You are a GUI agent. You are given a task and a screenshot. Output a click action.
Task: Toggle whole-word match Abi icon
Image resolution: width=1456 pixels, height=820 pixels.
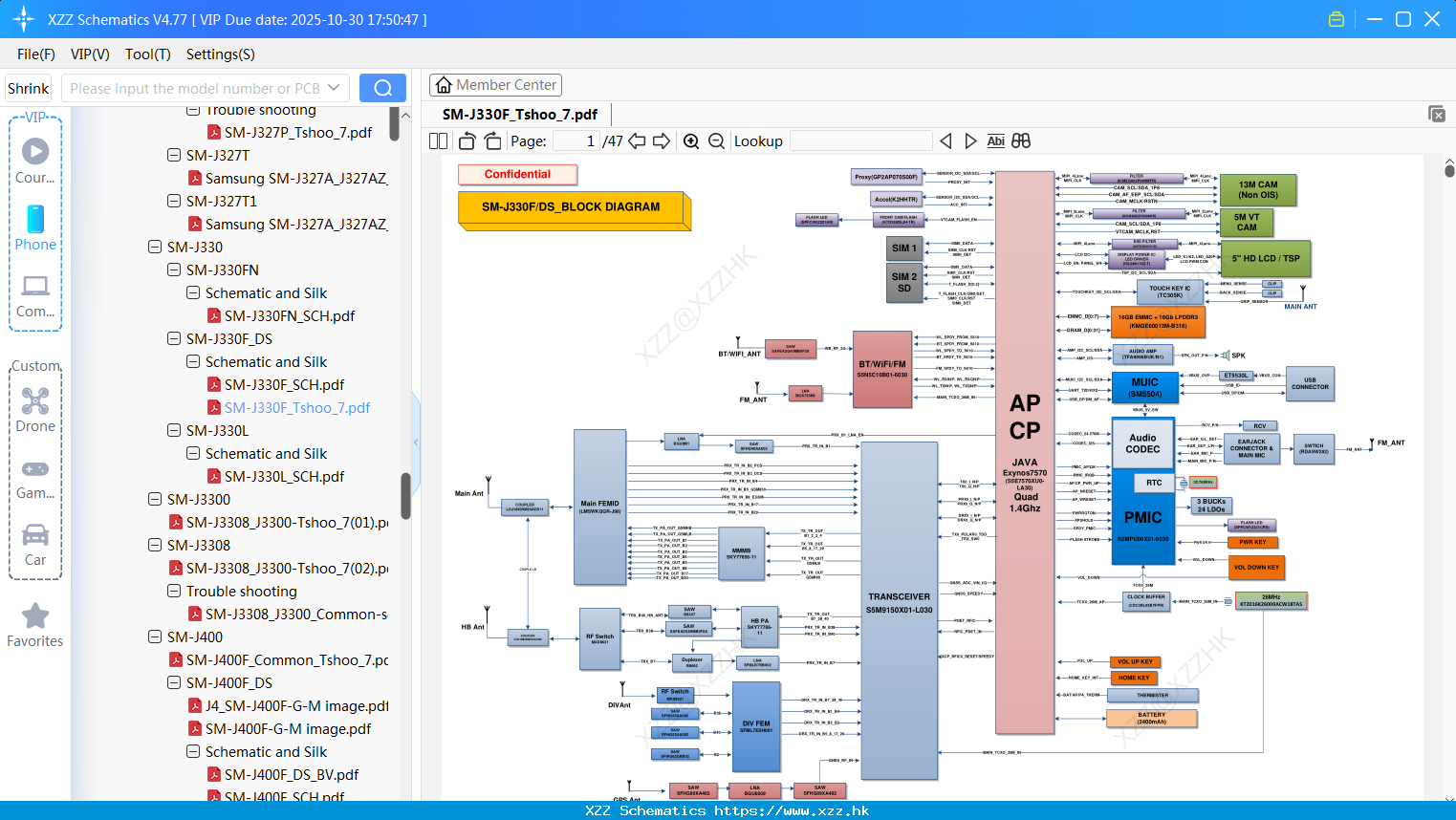[x=995, y=141]
